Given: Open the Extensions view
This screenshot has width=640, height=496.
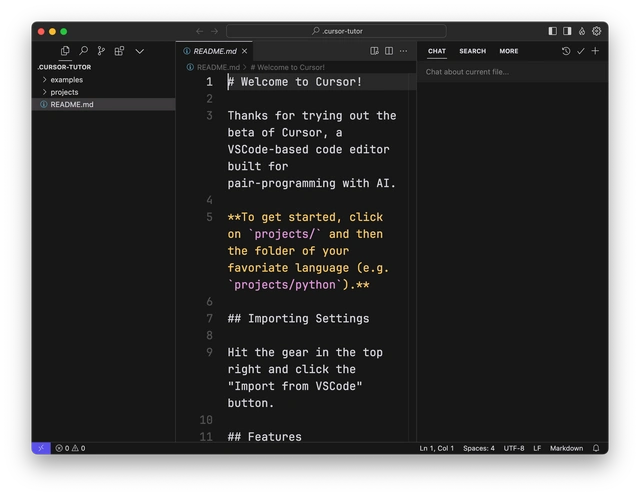Looking at the screenshot, I should pyautogui.click(x=119, y=51).
